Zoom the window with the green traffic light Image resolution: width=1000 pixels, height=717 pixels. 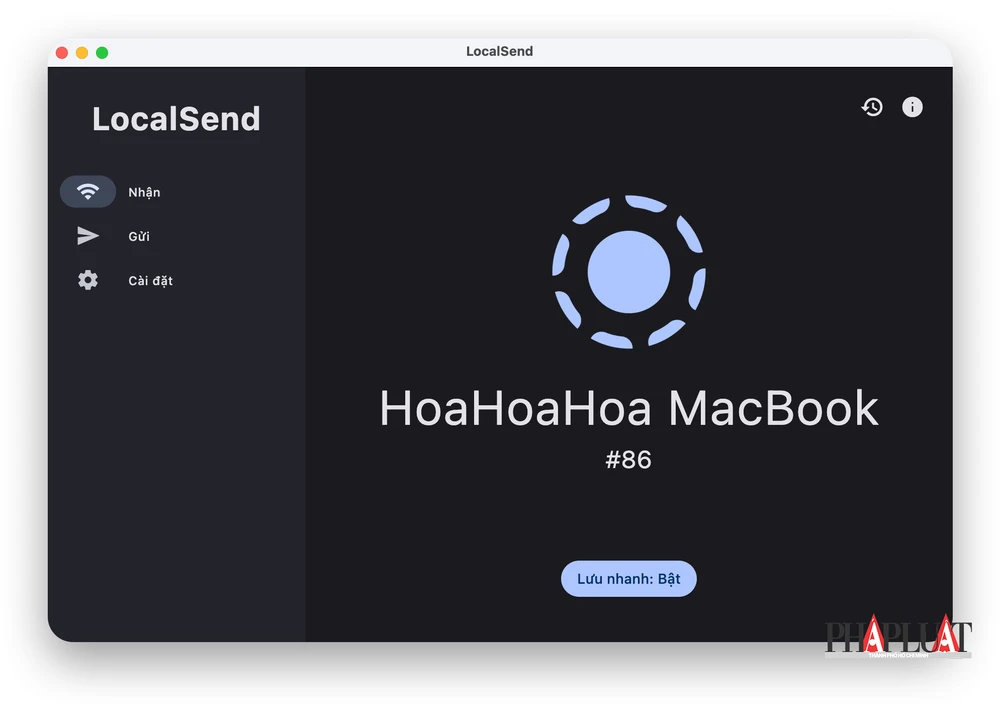coord(99,51)
